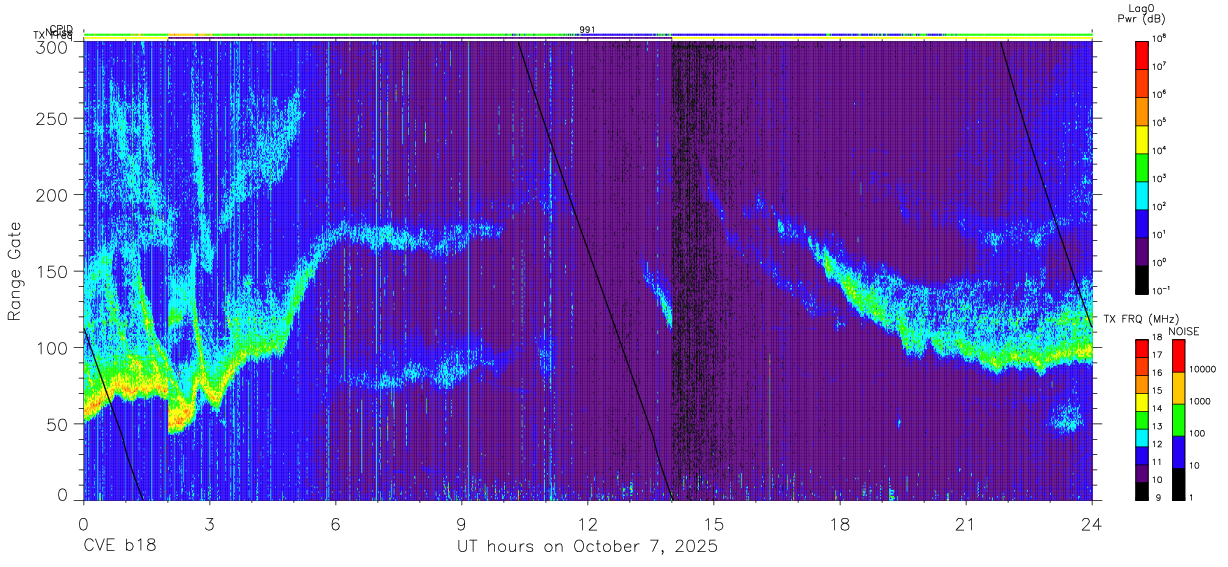Click the 6 tick on UT hours axis

(336, 524)
